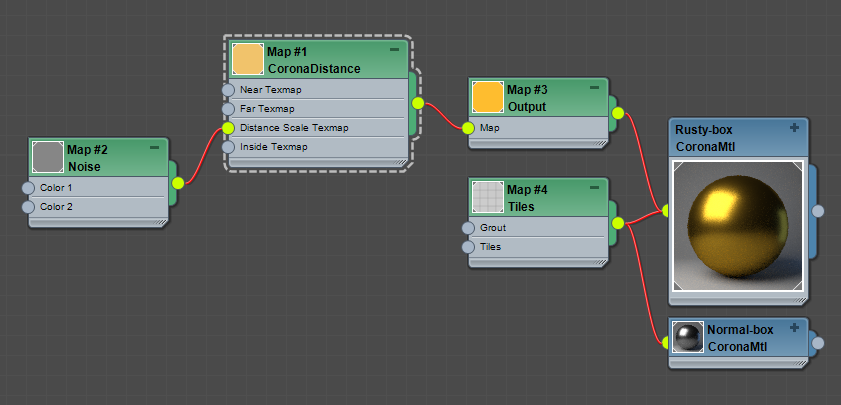Image resolution: width=841 pixels, height=405 pixels.
Task: Click the Far Texmap input socket
Action: point(228,109)
